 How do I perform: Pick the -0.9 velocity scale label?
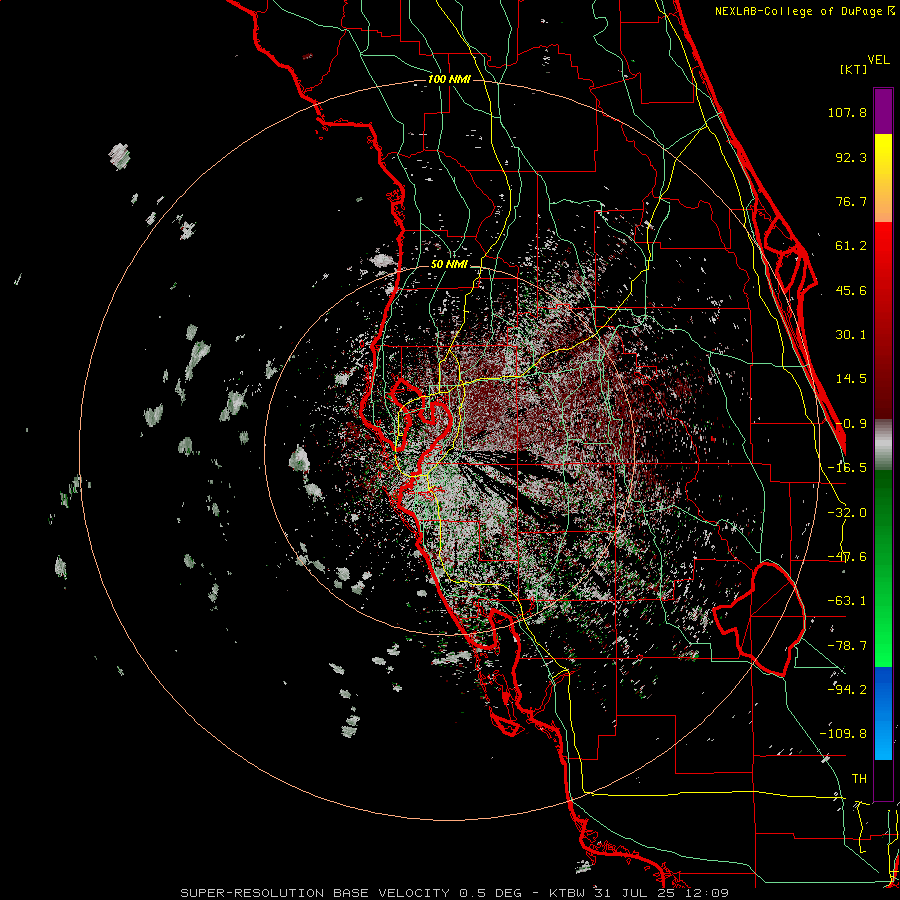[x=851, y=424]
